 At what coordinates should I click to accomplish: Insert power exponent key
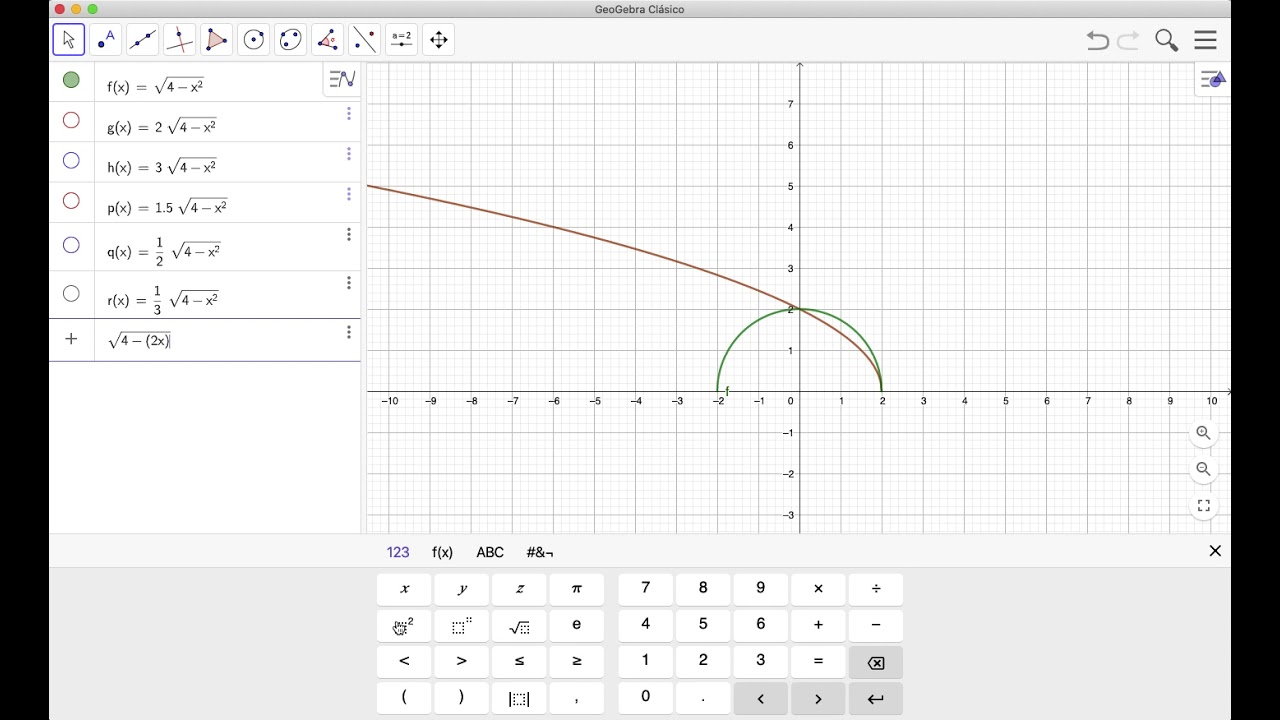[462, 626]
